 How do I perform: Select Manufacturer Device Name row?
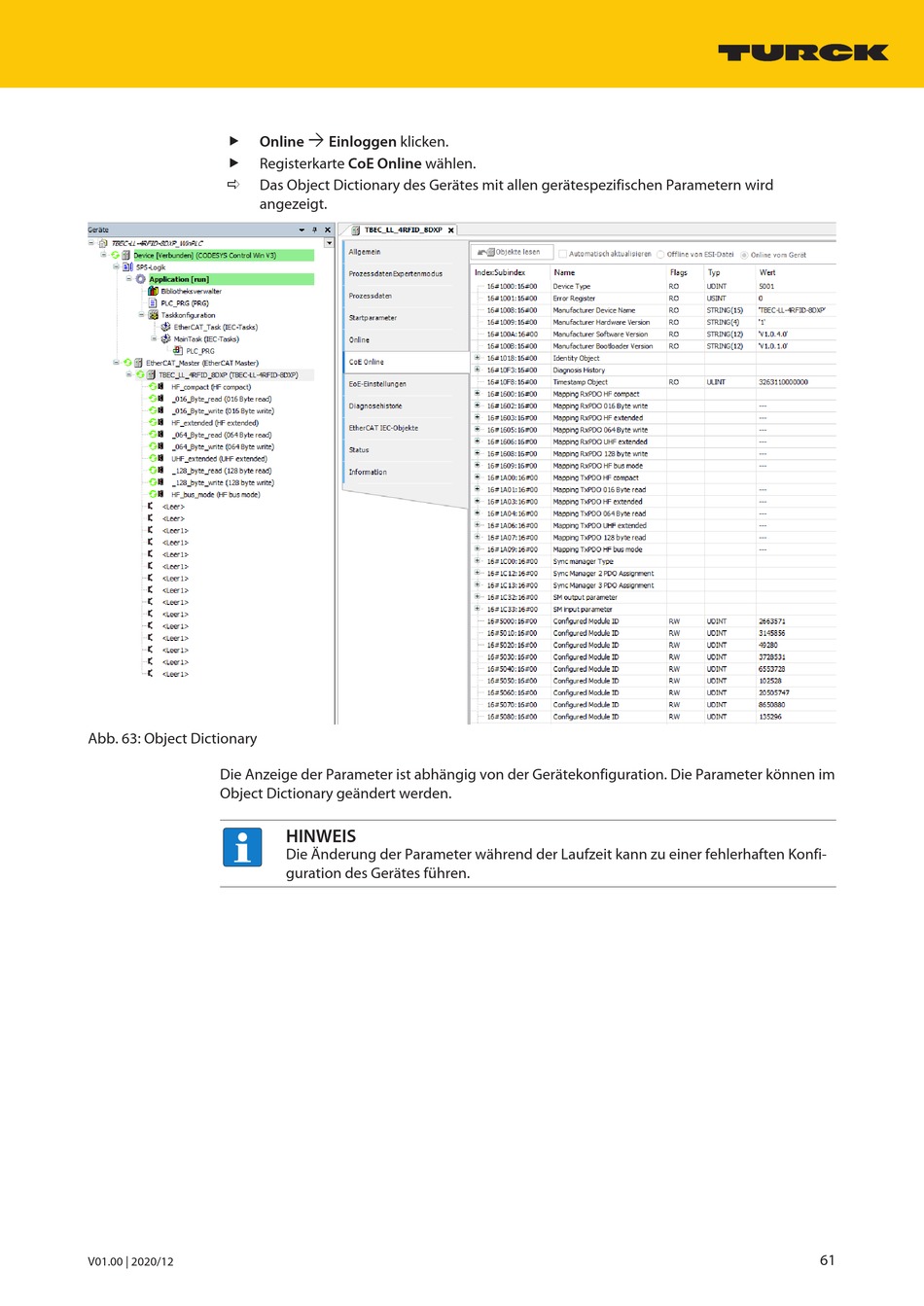(x=654, y=310)
